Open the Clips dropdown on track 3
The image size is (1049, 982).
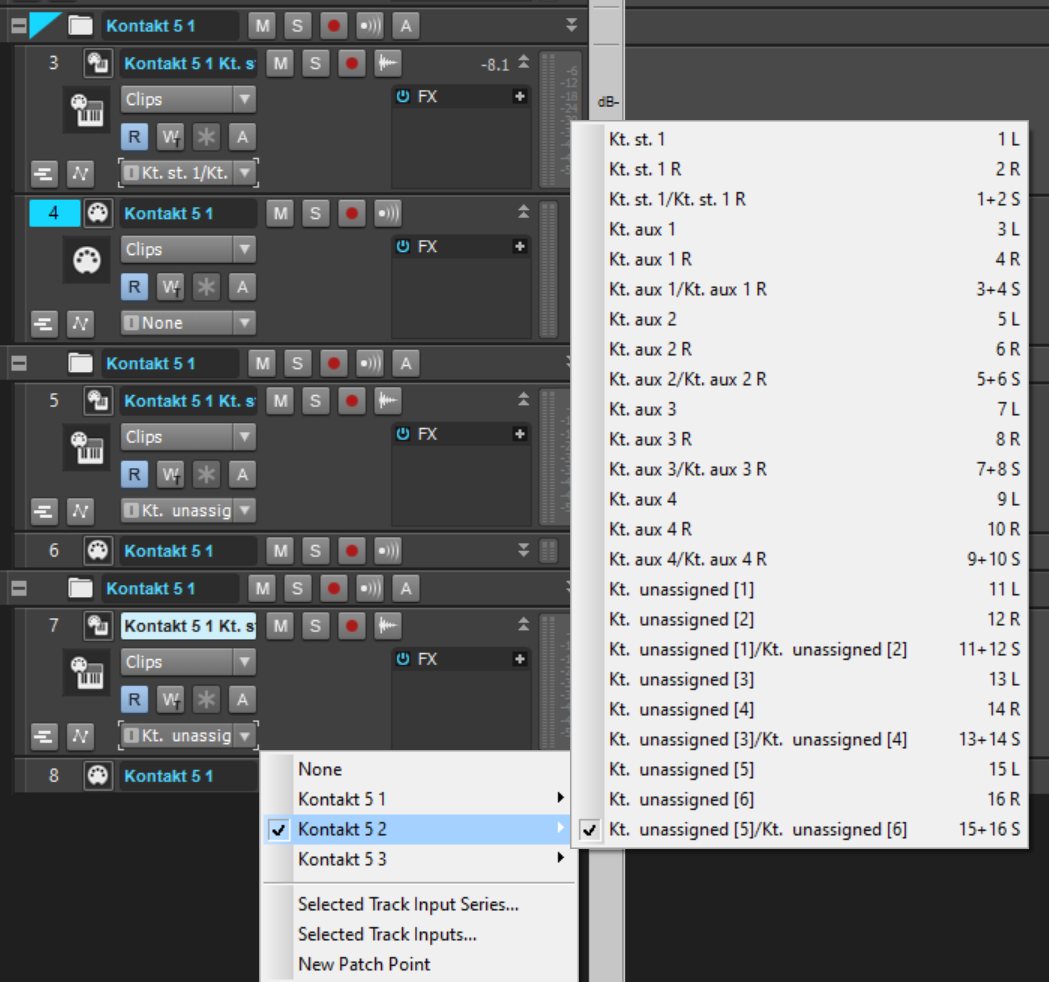(188, 100)
